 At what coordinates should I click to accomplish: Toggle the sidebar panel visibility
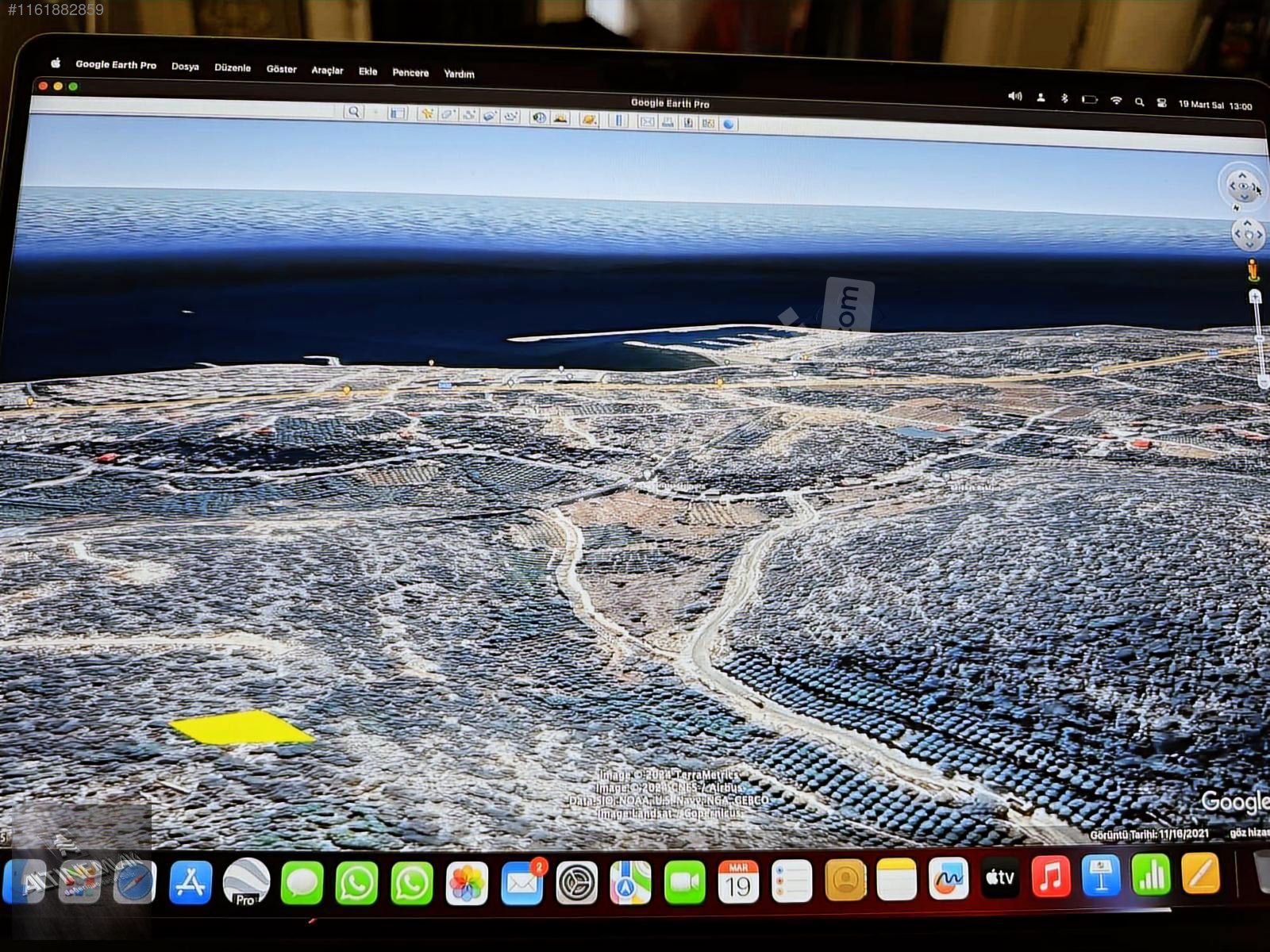pos(397,113)
